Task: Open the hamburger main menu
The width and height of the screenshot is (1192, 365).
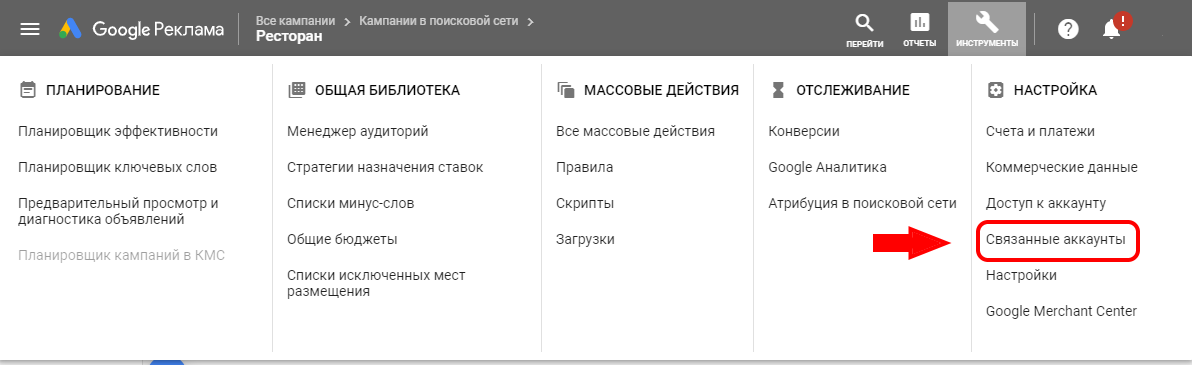Action: tap(30, 30)
